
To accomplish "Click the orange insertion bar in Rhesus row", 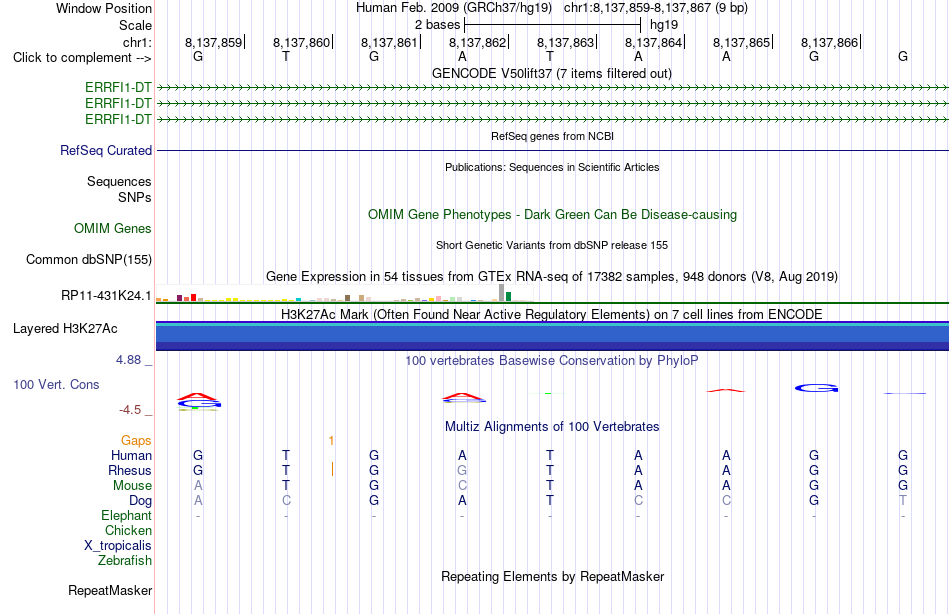I will pos(333,469).
